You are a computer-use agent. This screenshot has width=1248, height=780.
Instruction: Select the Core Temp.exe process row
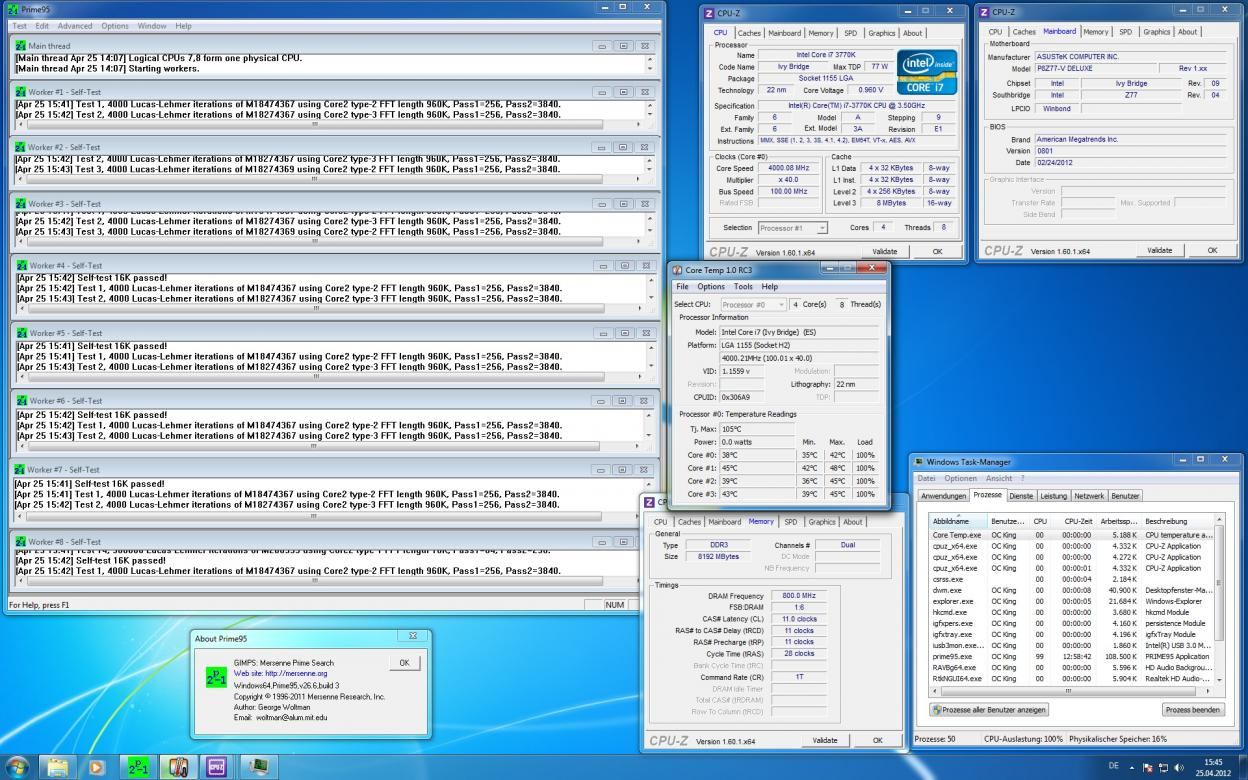click(1071, 535)
